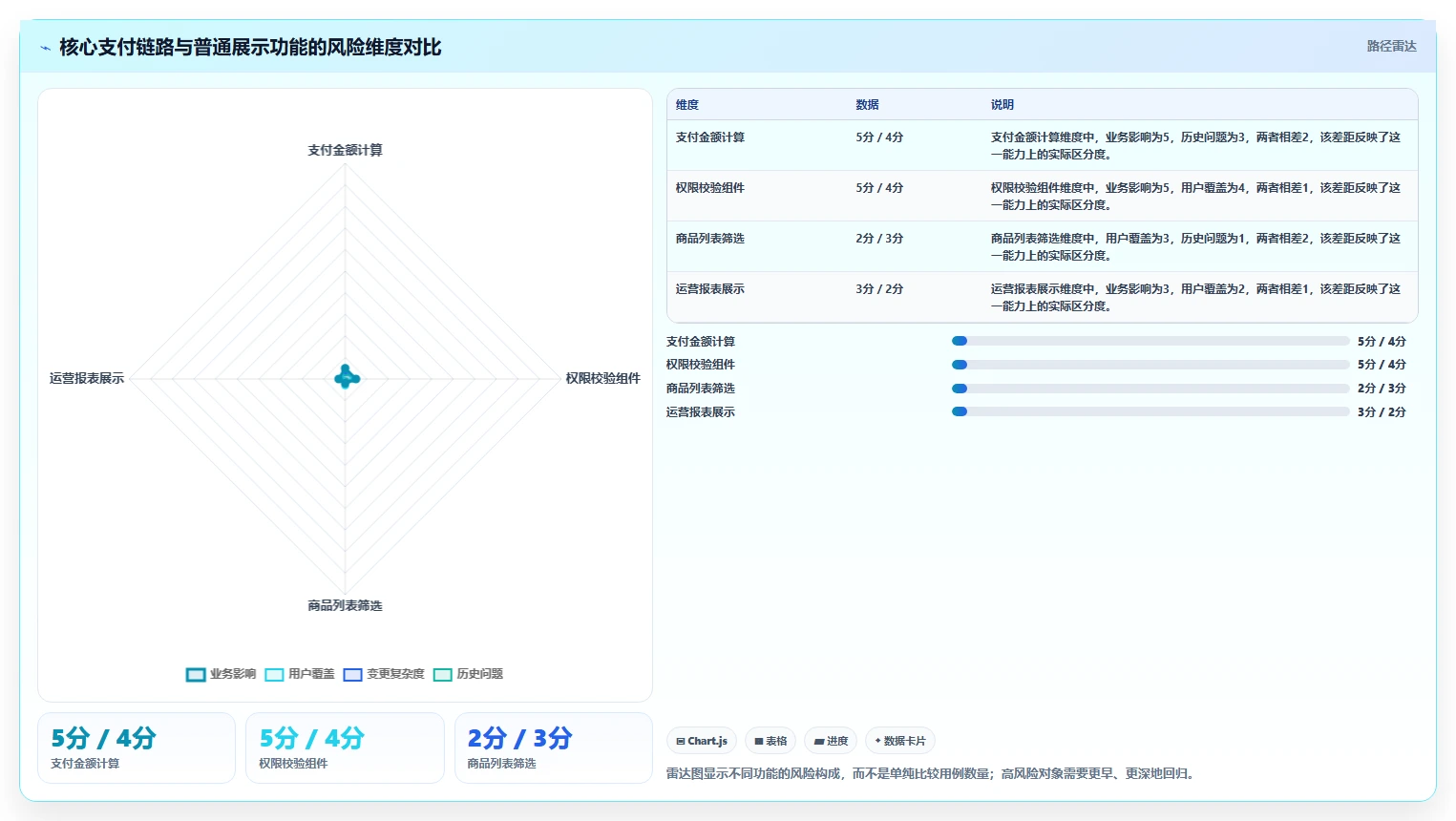Image resolution: width=1456 pixels, height=821 pixels.
Task: Click the Chart.js chip
Action: (702, 741)
